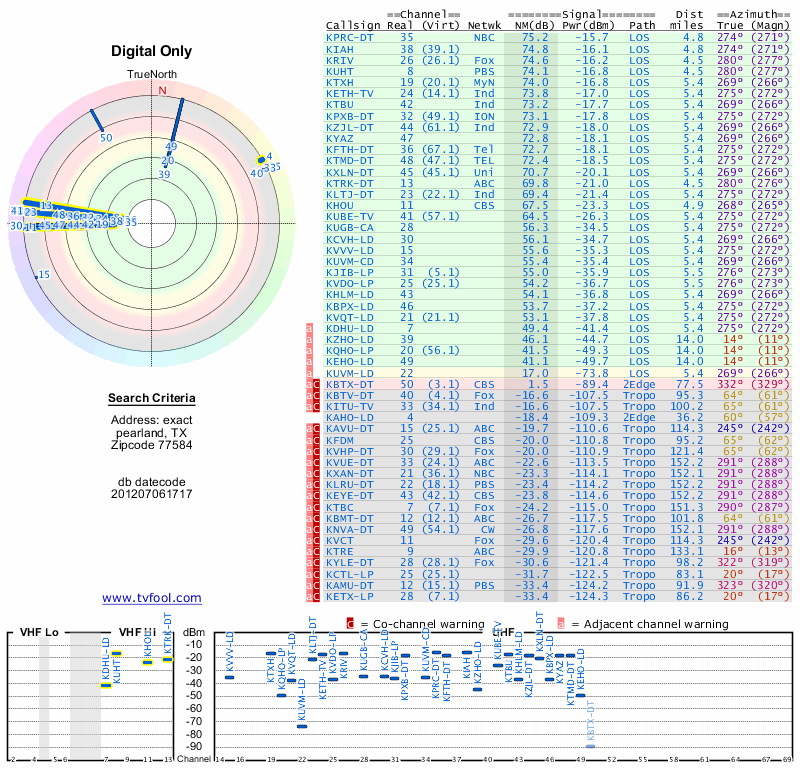This screenshot has width=800, height=768.
Task: Select KHOU callsign in the table
Action: (340, 206)
